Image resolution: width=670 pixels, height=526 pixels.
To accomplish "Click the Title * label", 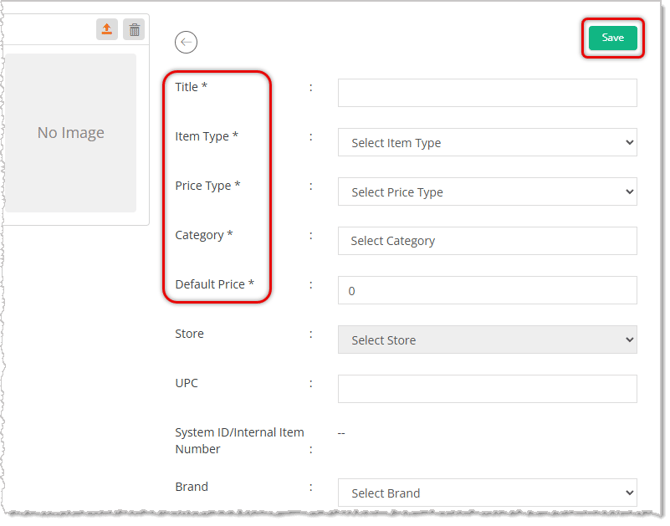I will tap(191, 87).
